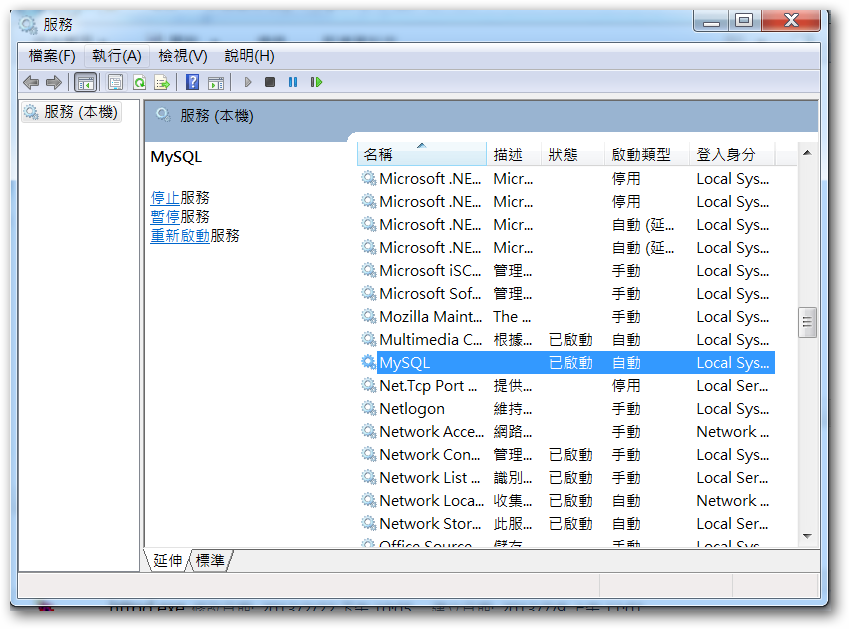Sort by the 名稱 column header

(x=378, y=155)
